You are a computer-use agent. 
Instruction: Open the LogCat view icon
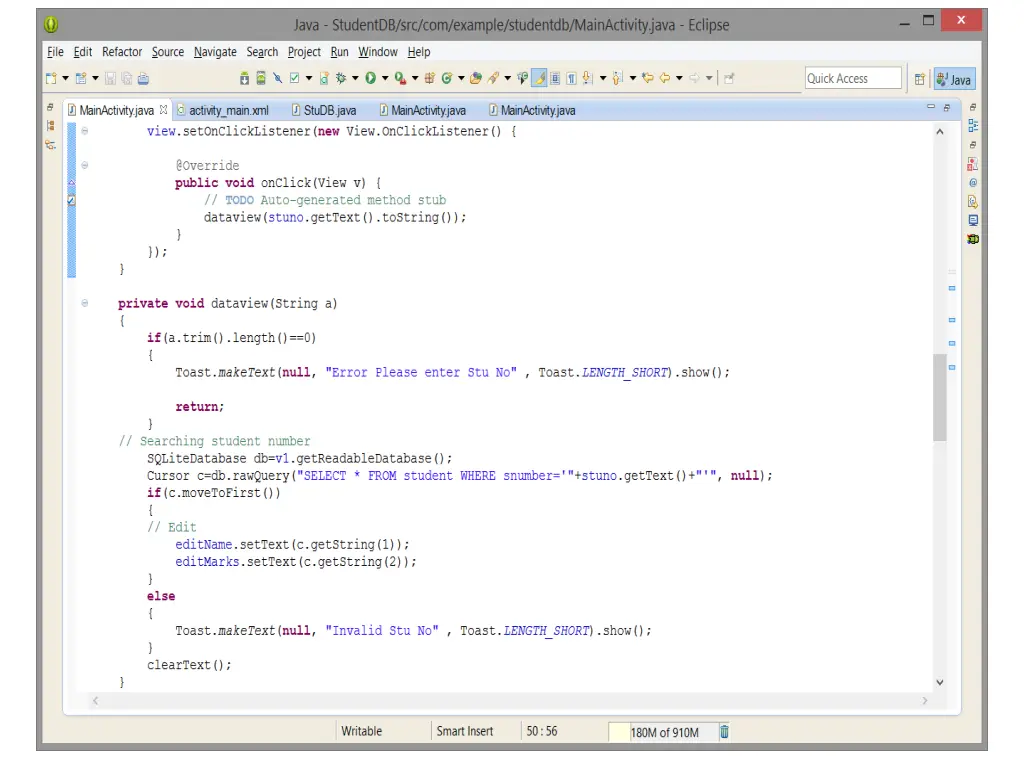coord(973,239)
